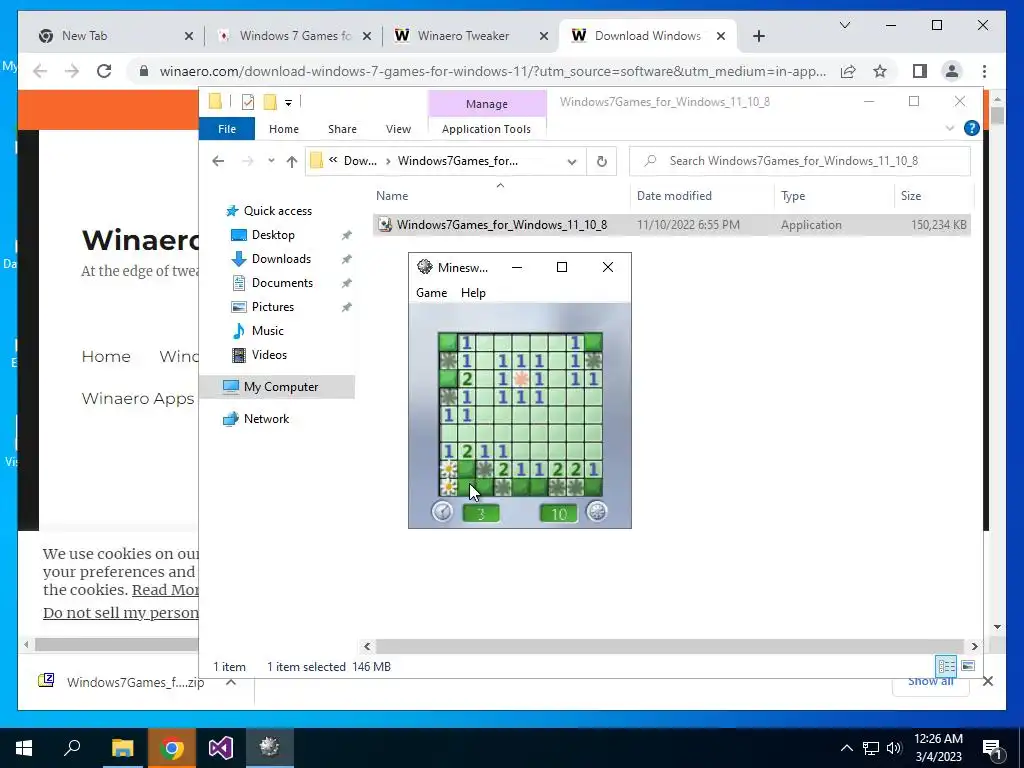Switch to View ribbon tab

click(x=398, y=129)
